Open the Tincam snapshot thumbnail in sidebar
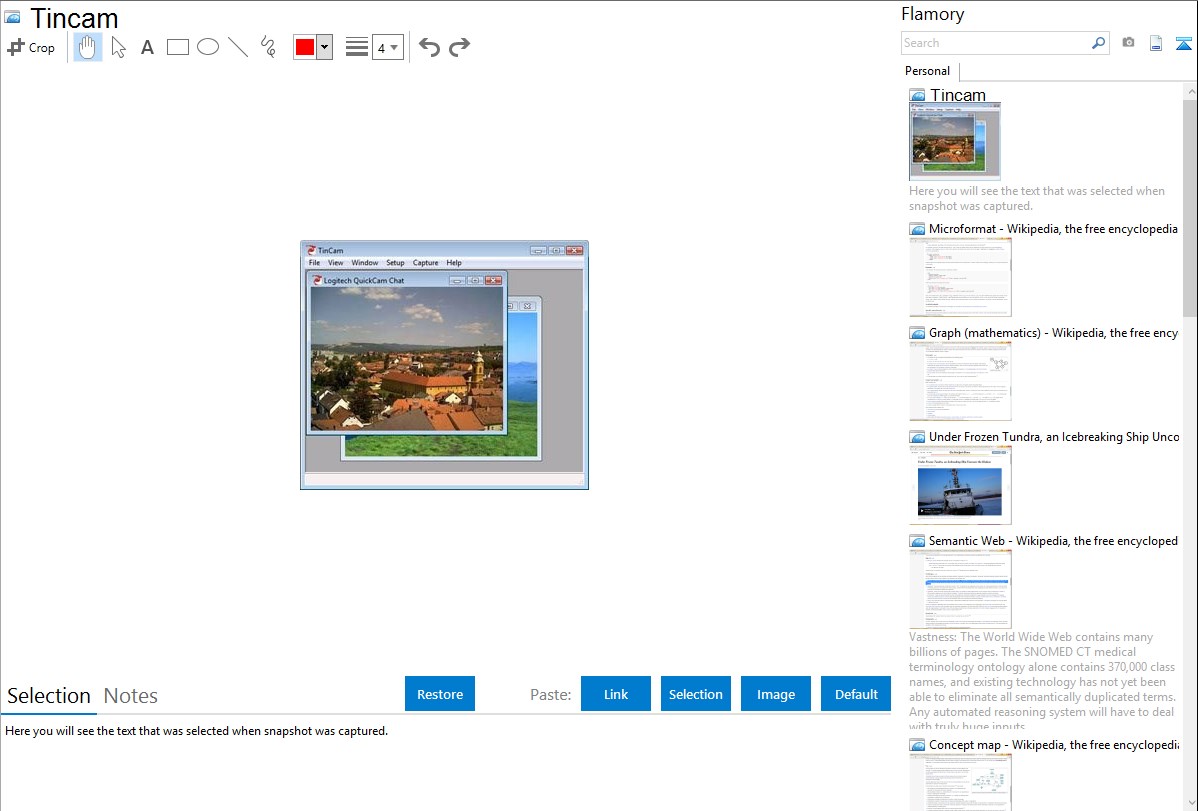1198x811 pixels. click(x=955, y=142)
